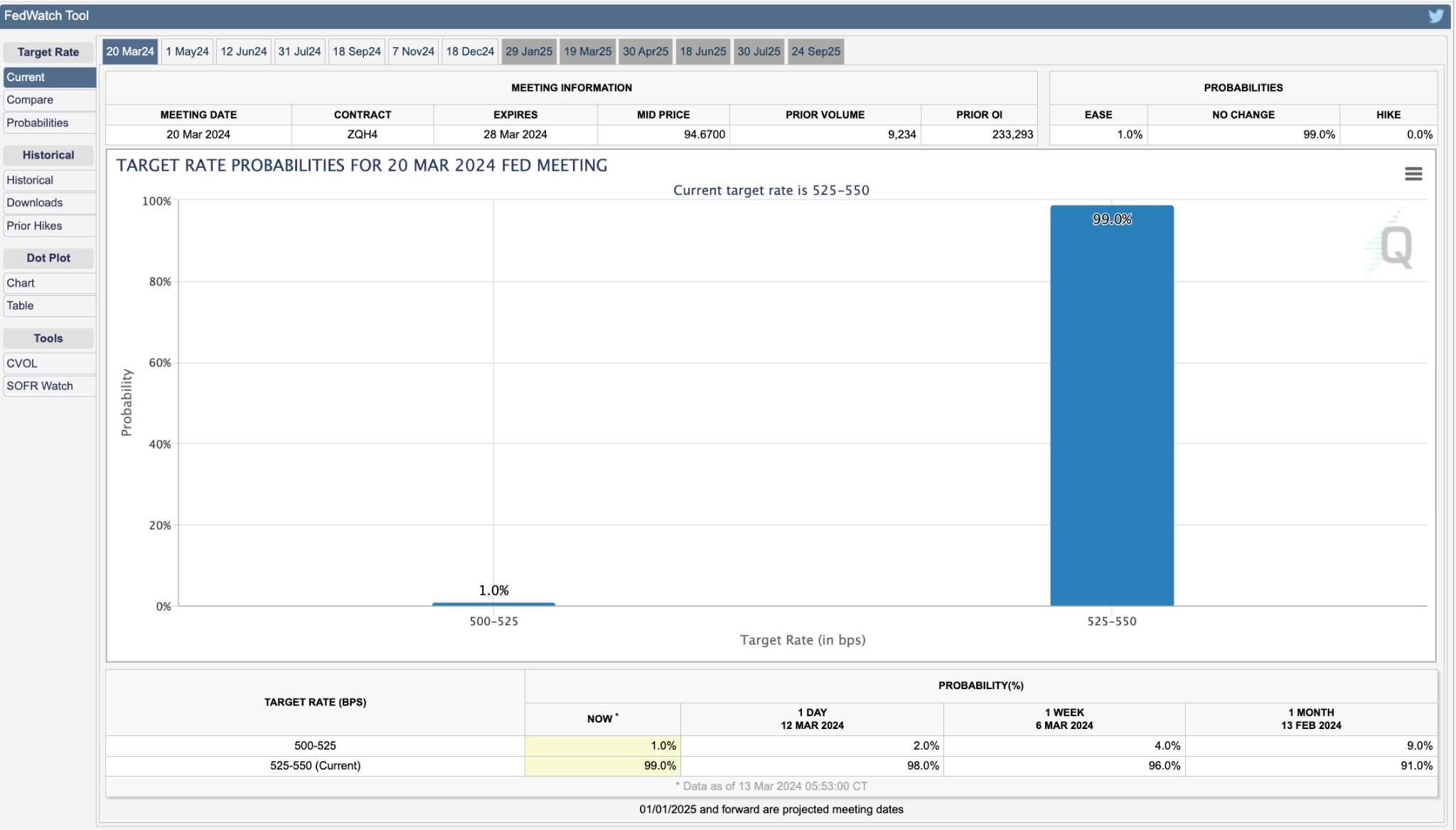Select the 29 Jan25 meeting tab
Screen dimensions: 1456x830
(529, 51)
